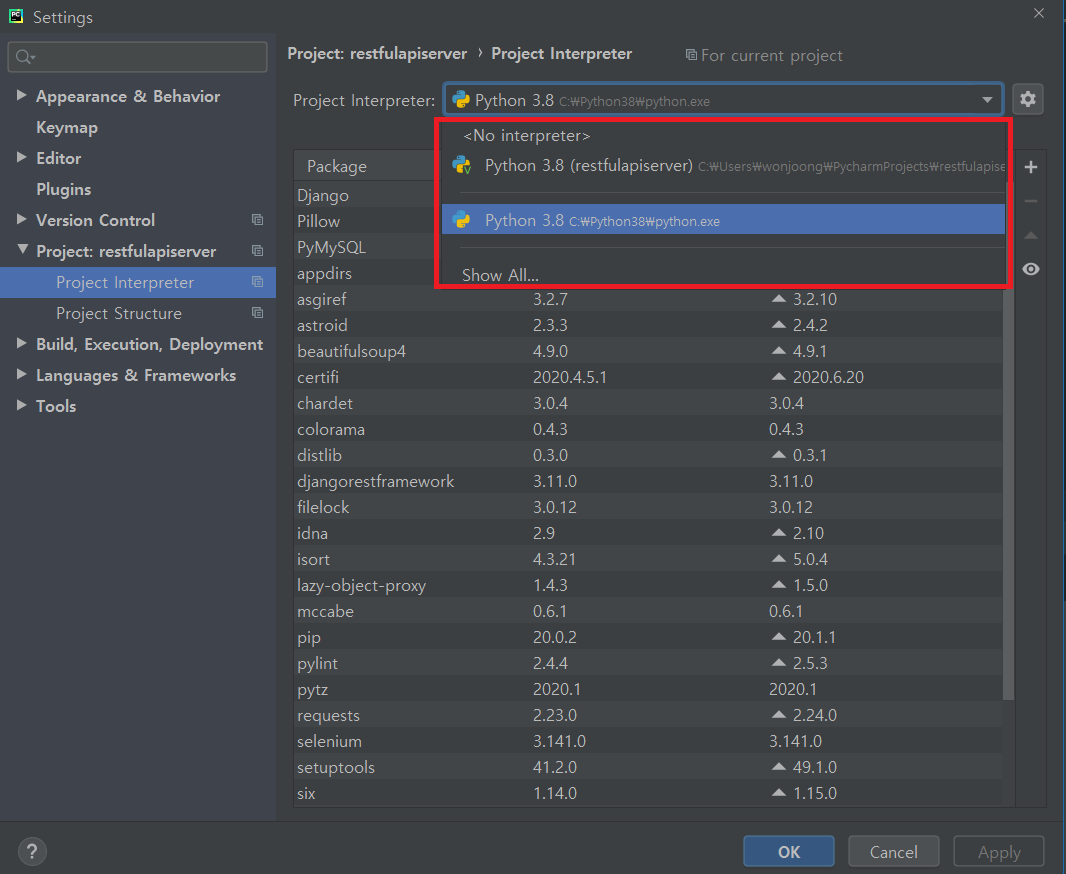Screen dimensions: 1066x874
Task: Toggle the show early releases eye icon
Action: click(1031, 269)
